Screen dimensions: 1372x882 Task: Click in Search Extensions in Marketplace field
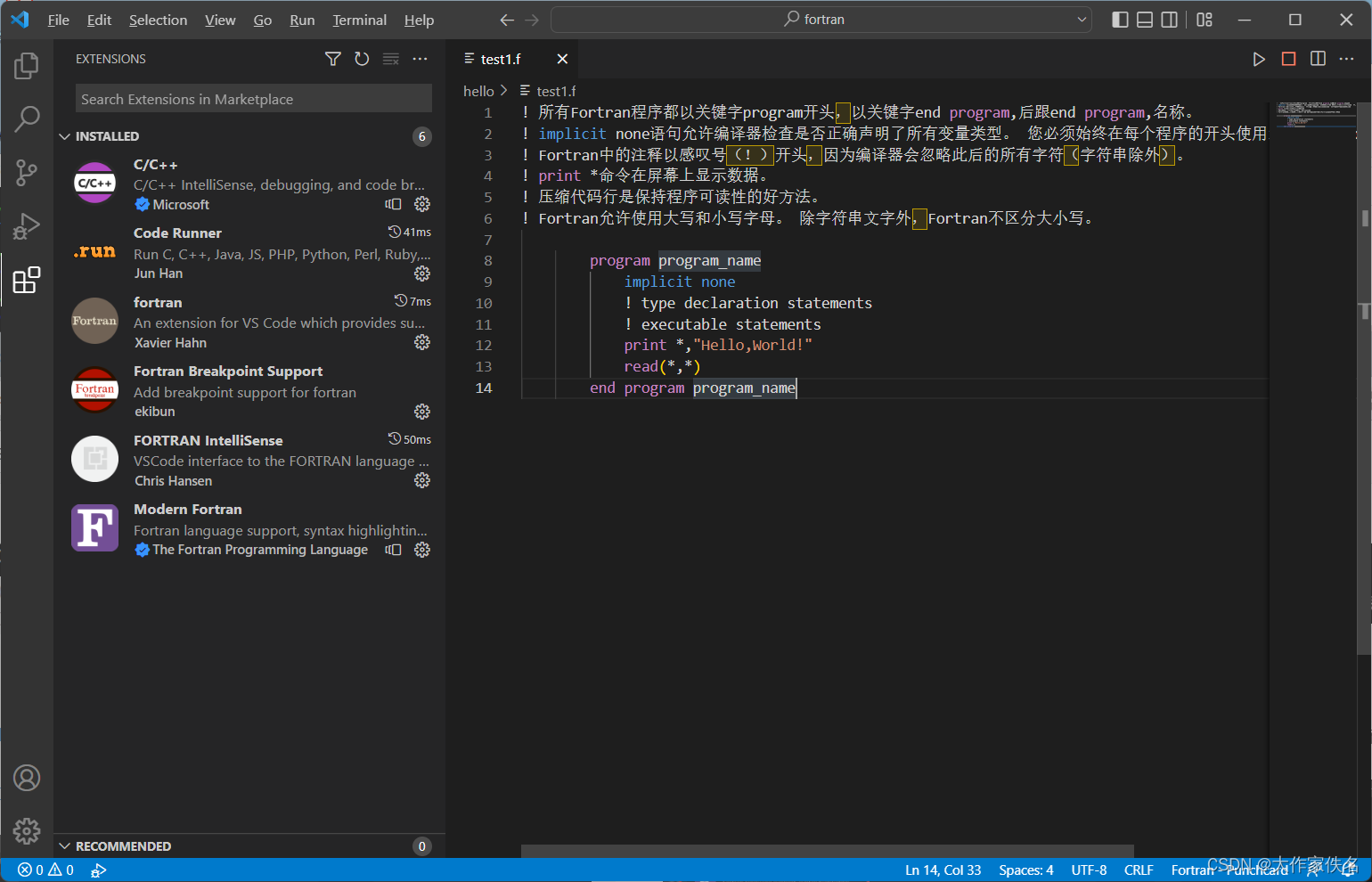coord(254,99)
